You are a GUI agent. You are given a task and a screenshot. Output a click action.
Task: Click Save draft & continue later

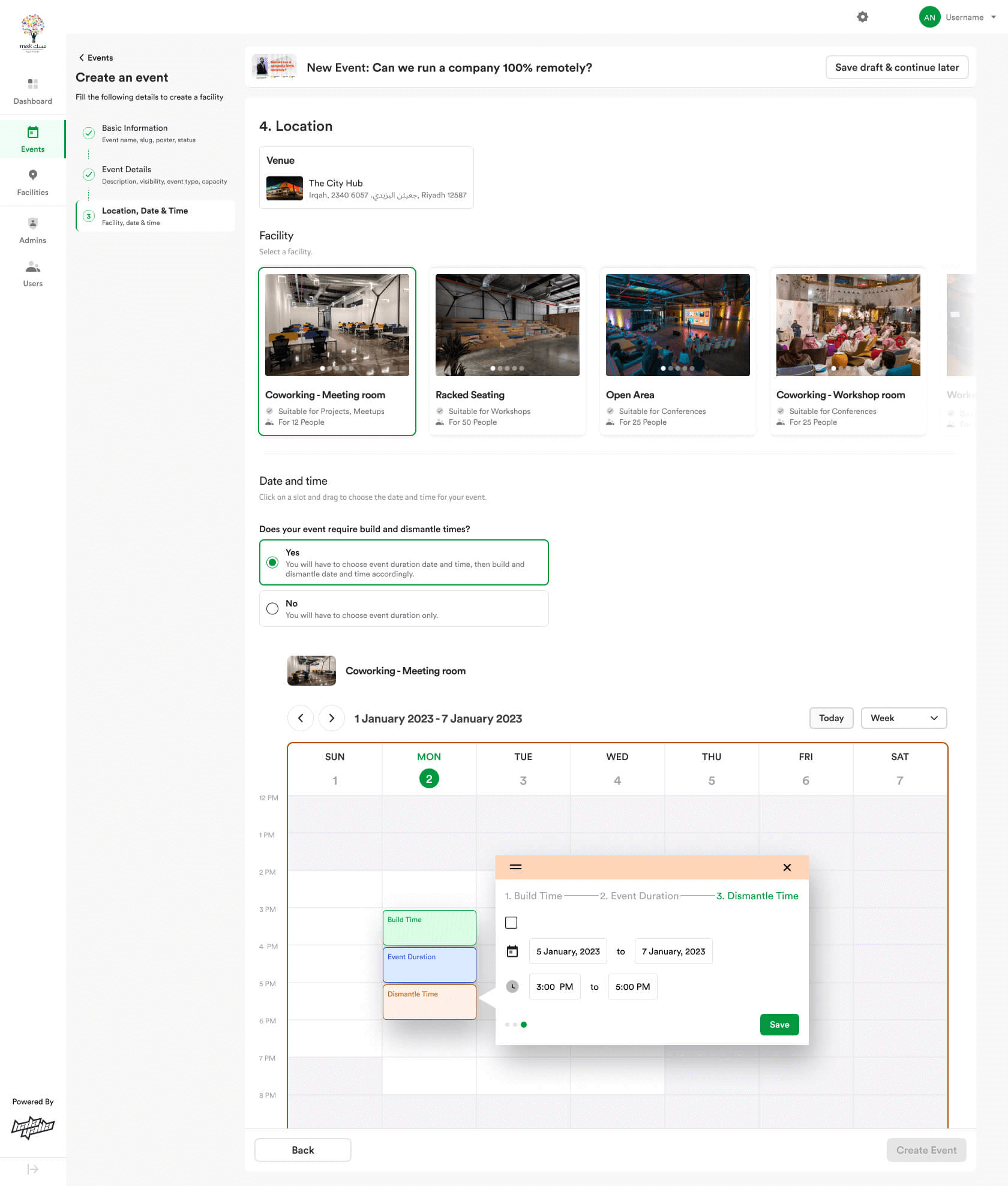tap(897, 67)
